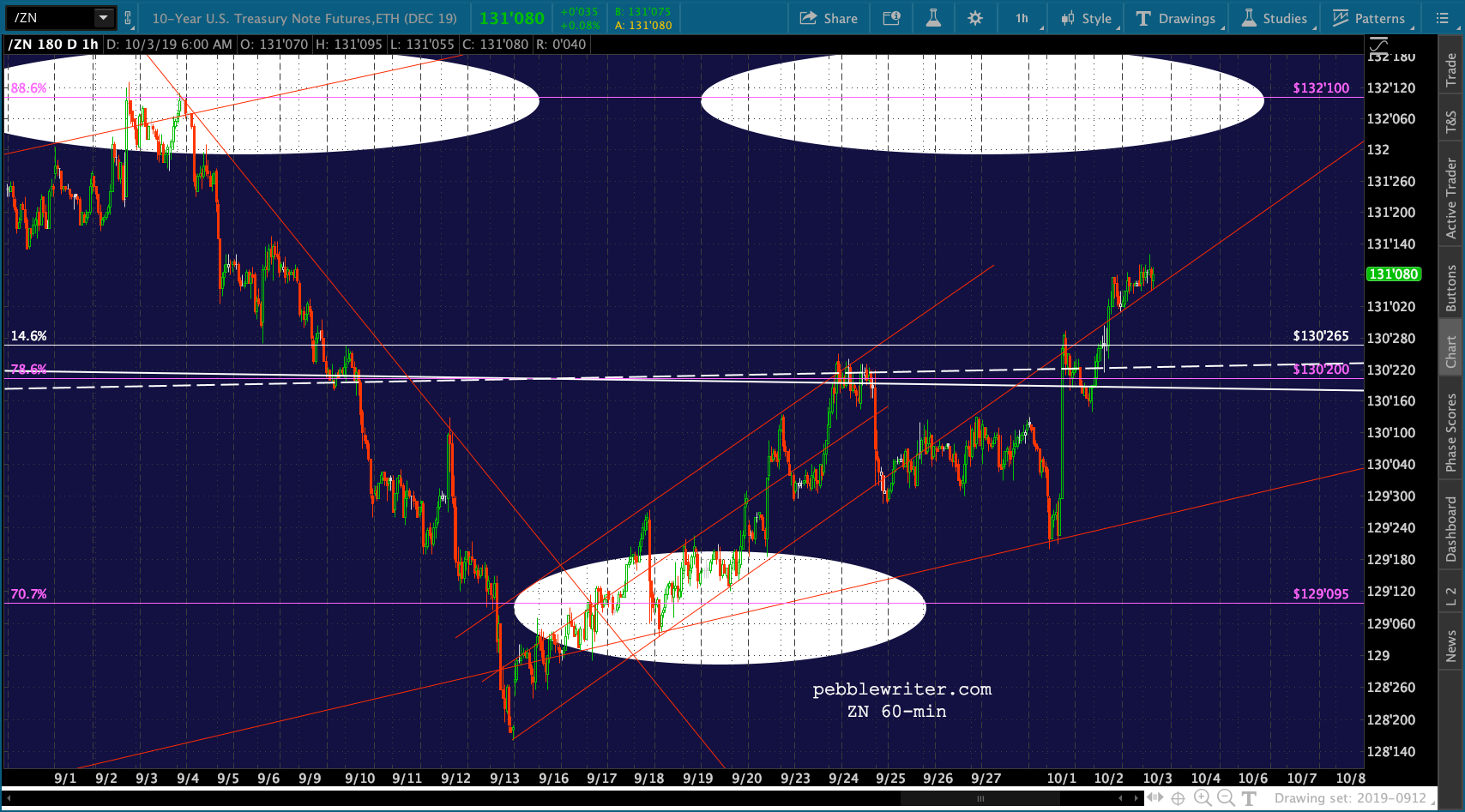Click the /ZN 180 D 1h chart label
This screenshot has height=812, width=1465.
(x=54, y=45)
